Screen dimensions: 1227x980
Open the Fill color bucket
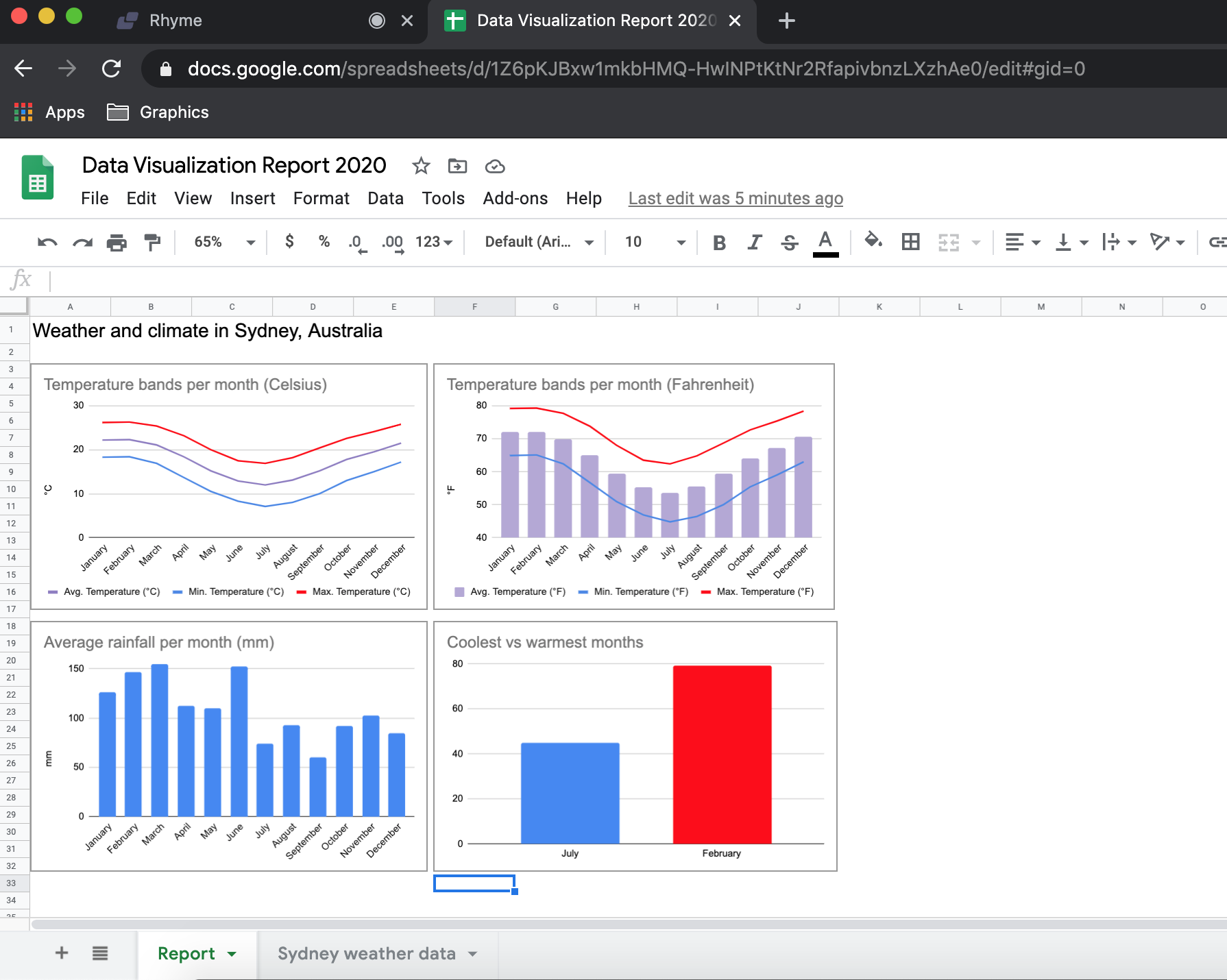tap(873, 241)
